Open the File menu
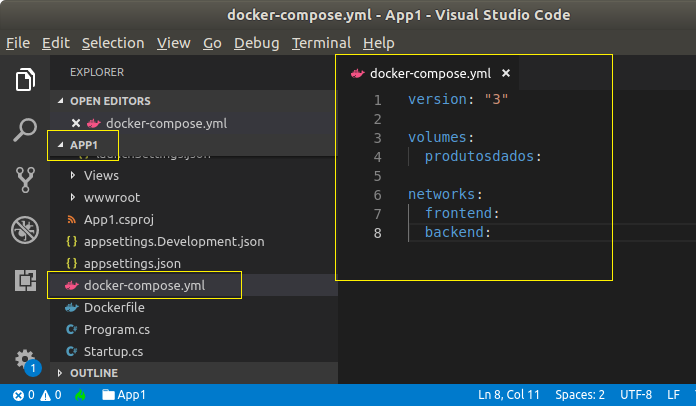Viewport: 696px width, 406px height. 18,43
